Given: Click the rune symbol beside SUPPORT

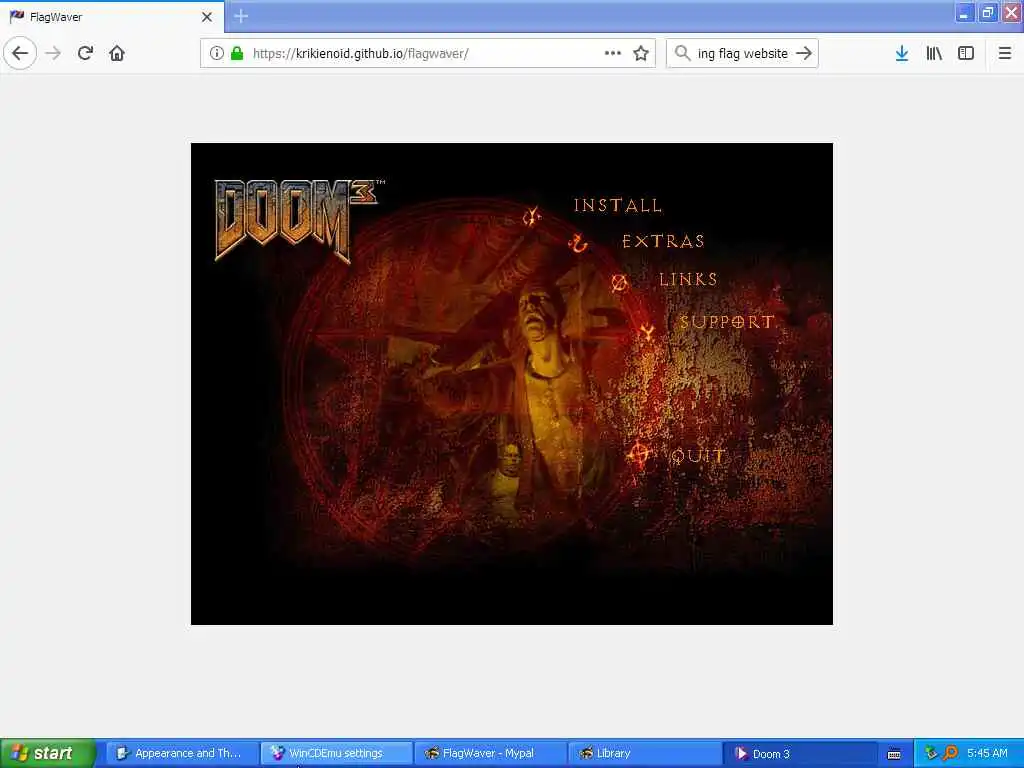Looking at the screenshot, I should (647, 332).
